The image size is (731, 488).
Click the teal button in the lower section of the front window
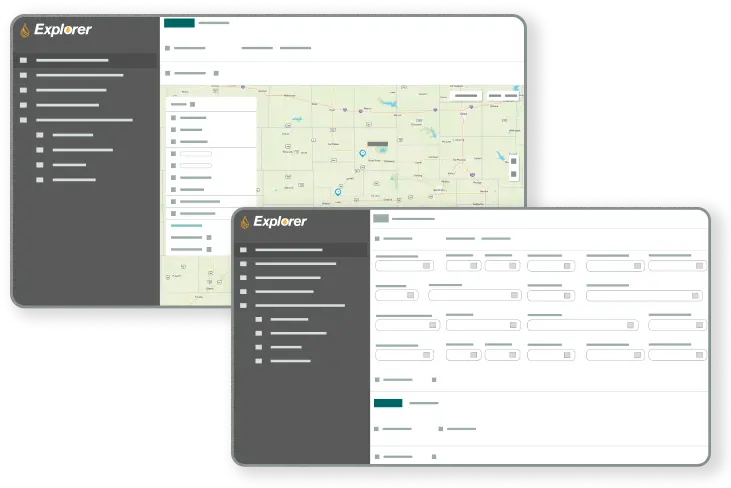pyautogui.click(x=388, y=403)
